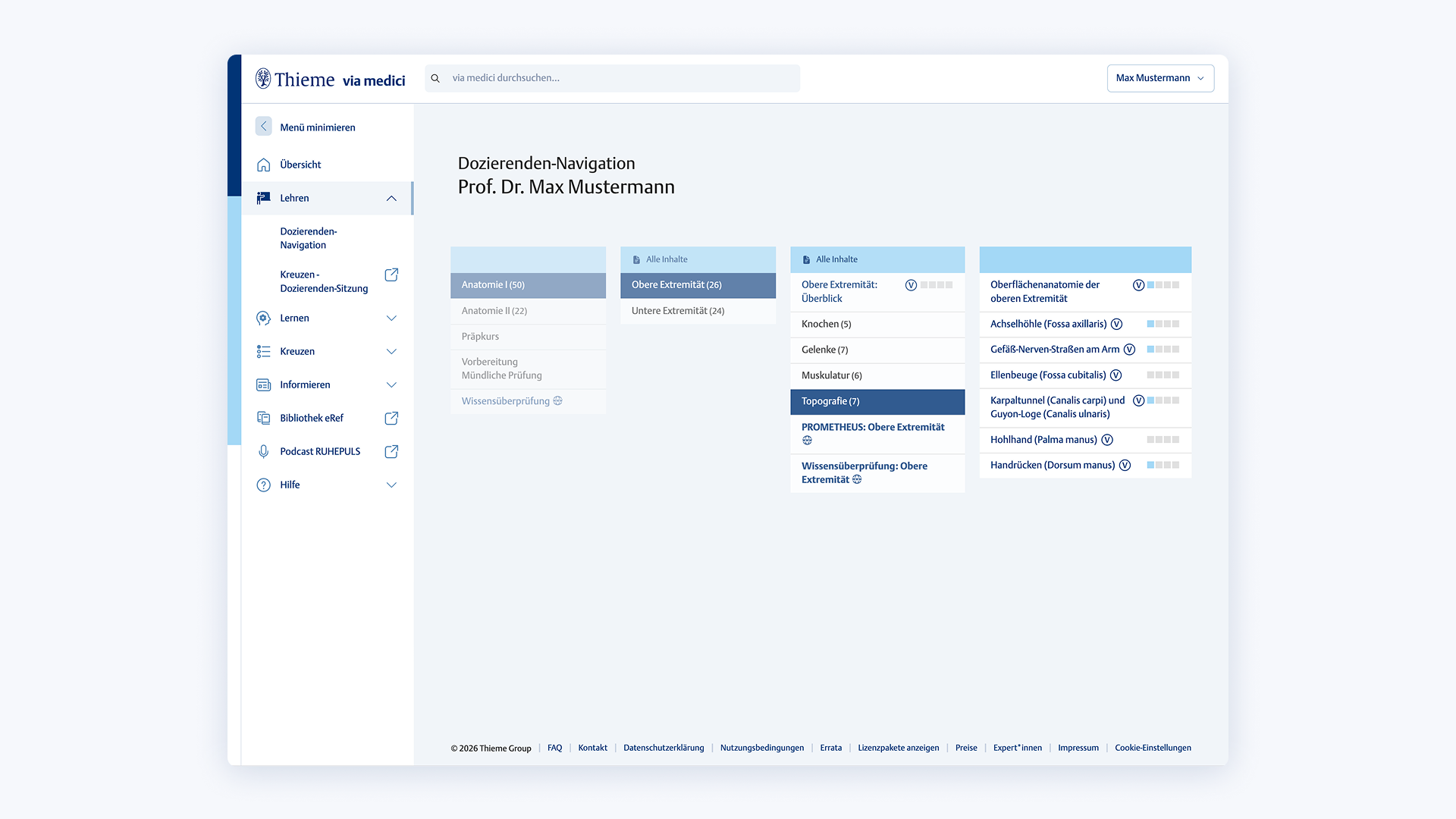Viewport: 1456px width, 819px height.
Task: Select Anatomie II (22) in first column
Action: point(528,311)
